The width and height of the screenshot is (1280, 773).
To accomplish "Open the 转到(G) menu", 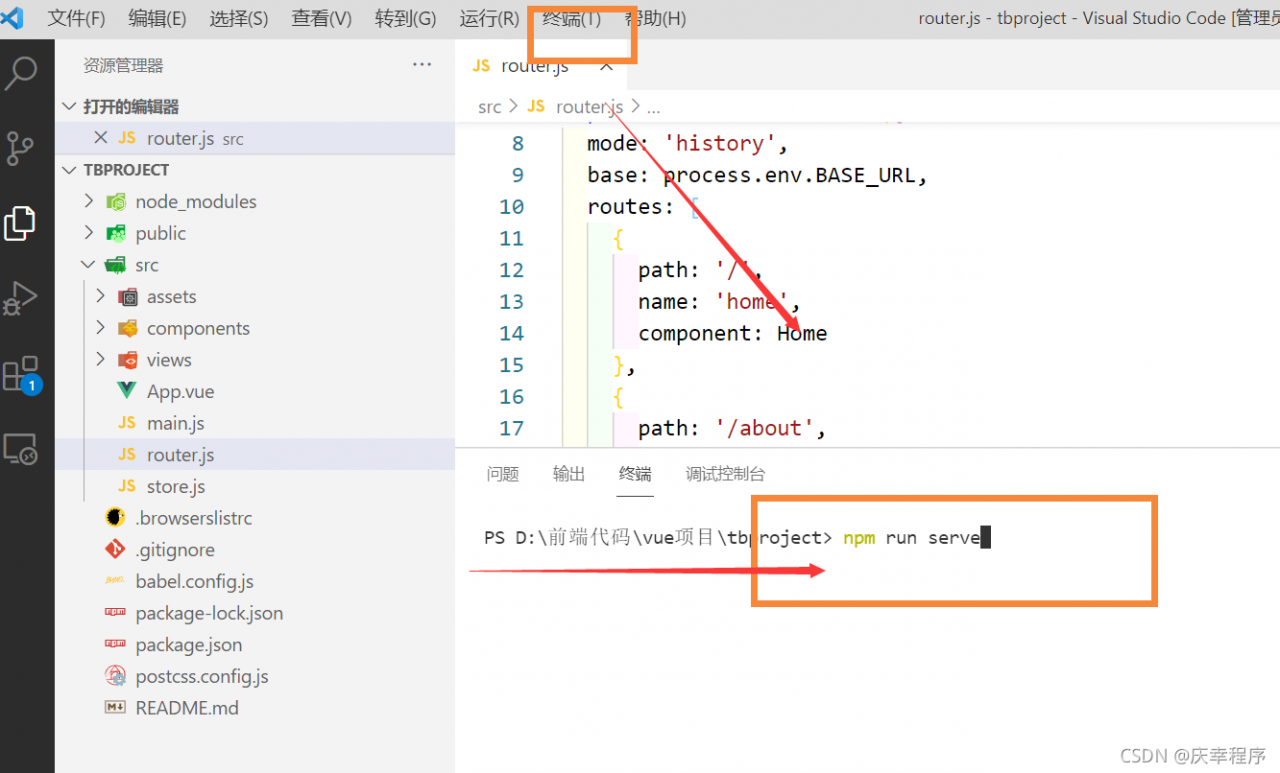I will point(405,19).
